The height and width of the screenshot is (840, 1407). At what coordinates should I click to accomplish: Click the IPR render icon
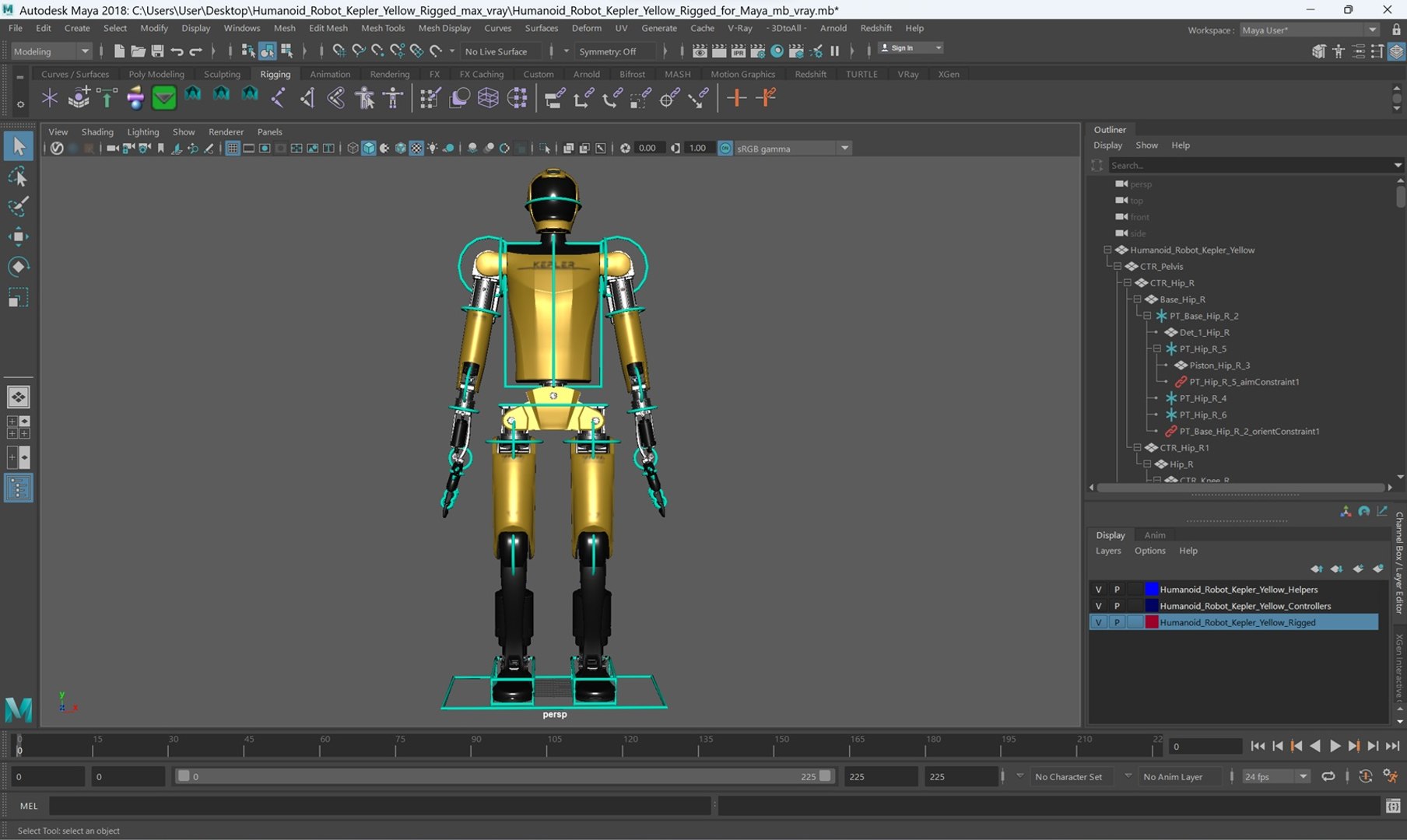click(x=738, y=51)
